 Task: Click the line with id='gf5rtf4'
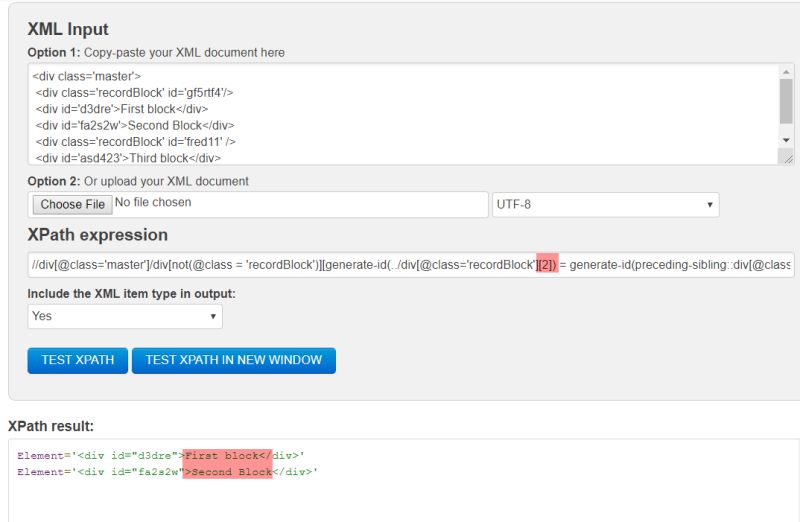pyautogui.click(x=134, y=93)
